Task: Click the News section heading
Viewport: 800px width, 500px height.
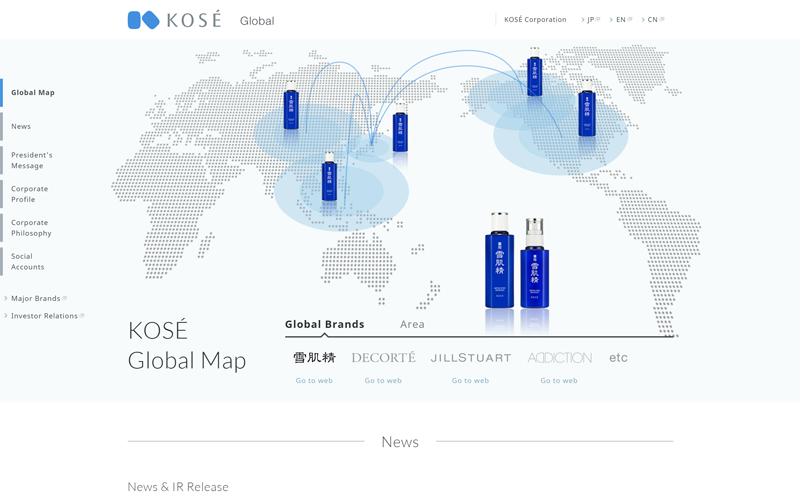Action: coord(400,442)
